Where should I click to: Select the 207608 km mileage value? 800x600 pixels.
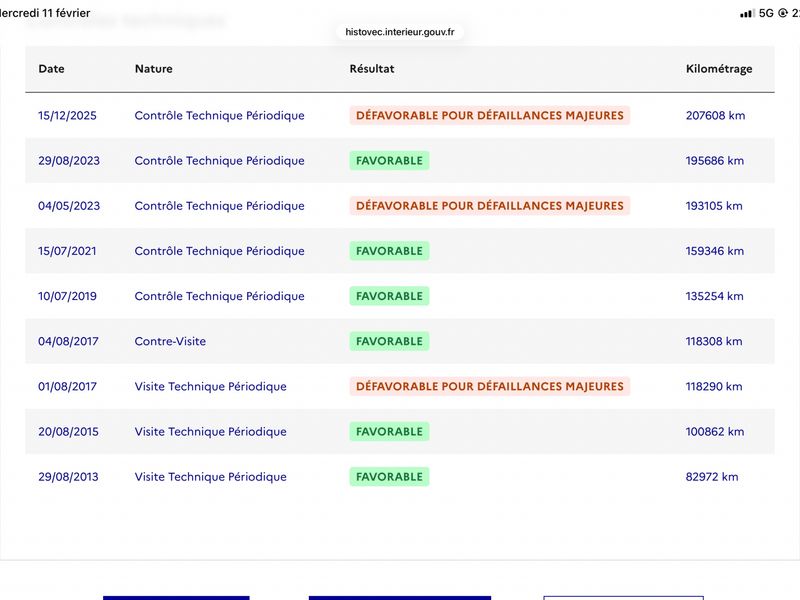715,116
